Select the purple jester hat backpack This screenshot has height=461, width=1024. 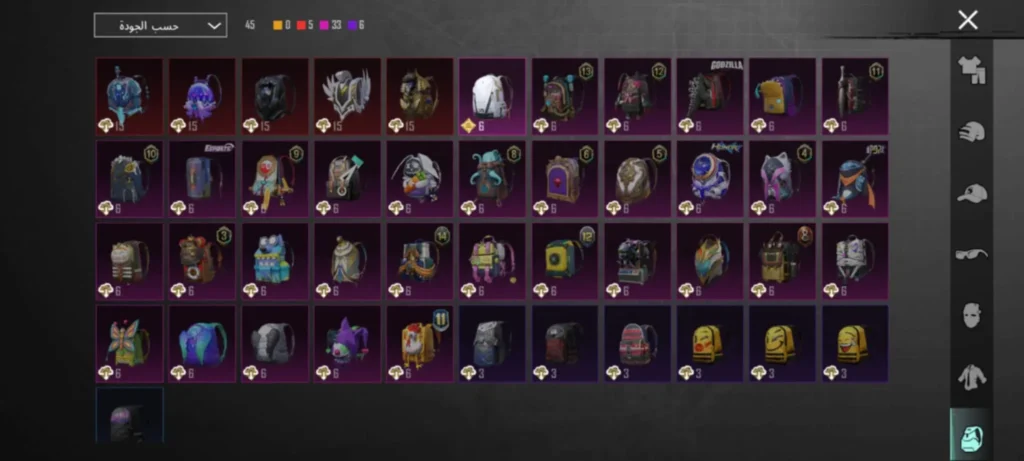click(x=347, y=343)
